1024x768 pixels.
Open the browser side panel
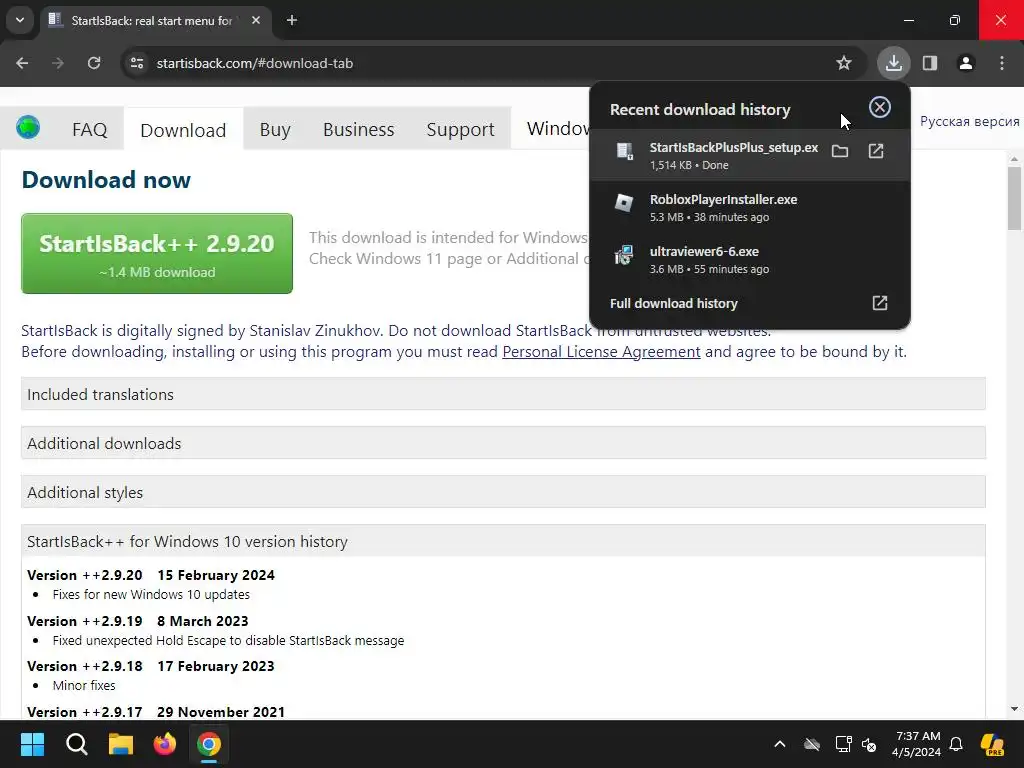930,63
